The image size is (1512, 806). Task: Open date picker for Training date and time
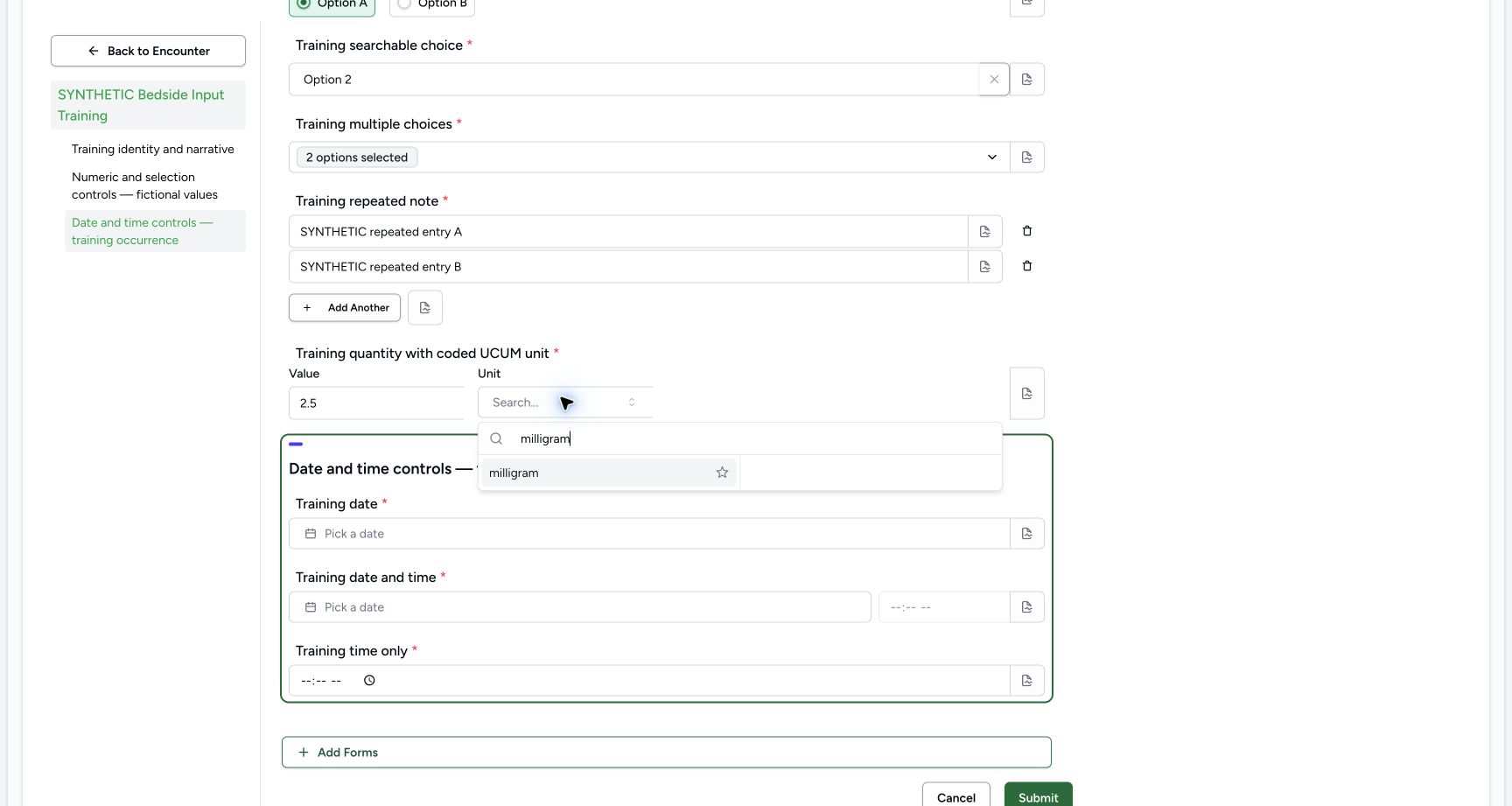(580, 607)
